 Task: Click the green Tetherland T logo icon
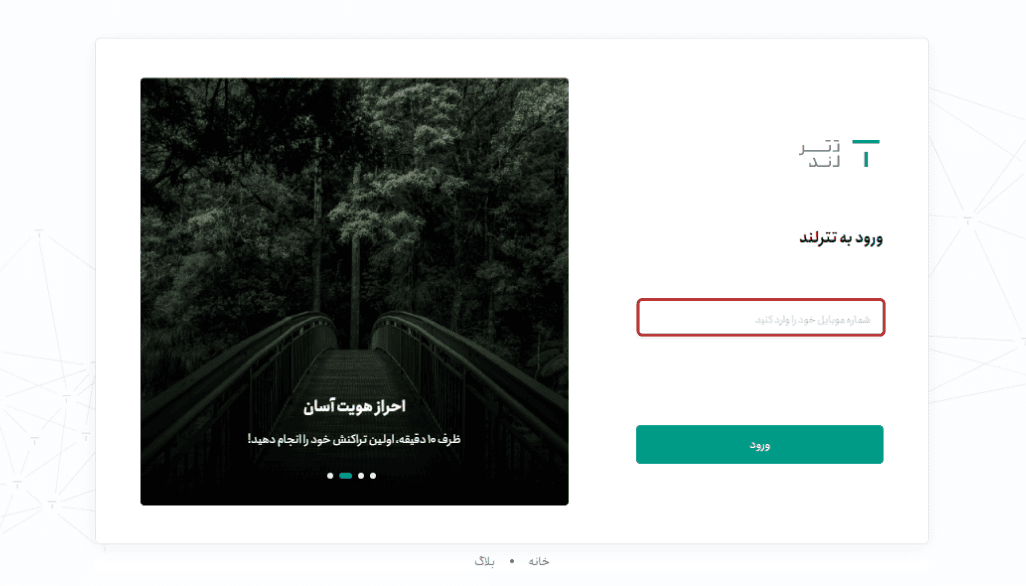pyautogui.click(x=866, y=154)
